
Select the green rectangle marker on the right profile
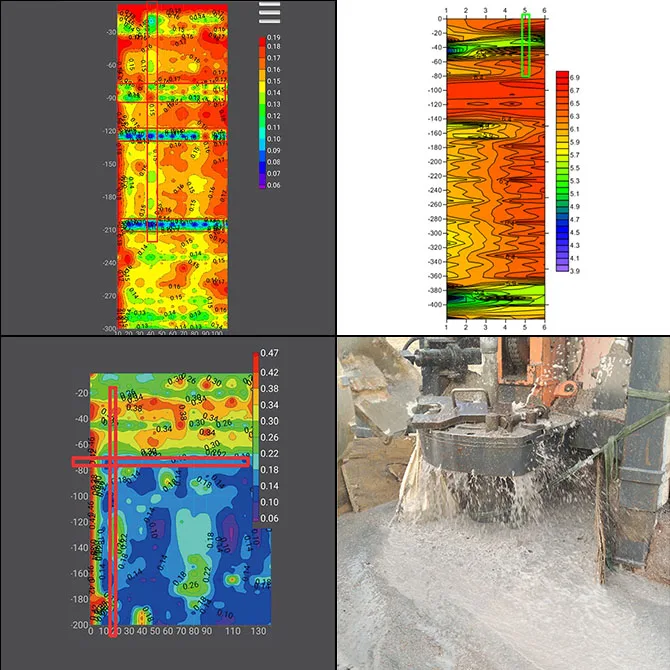(x=526, y=45)
